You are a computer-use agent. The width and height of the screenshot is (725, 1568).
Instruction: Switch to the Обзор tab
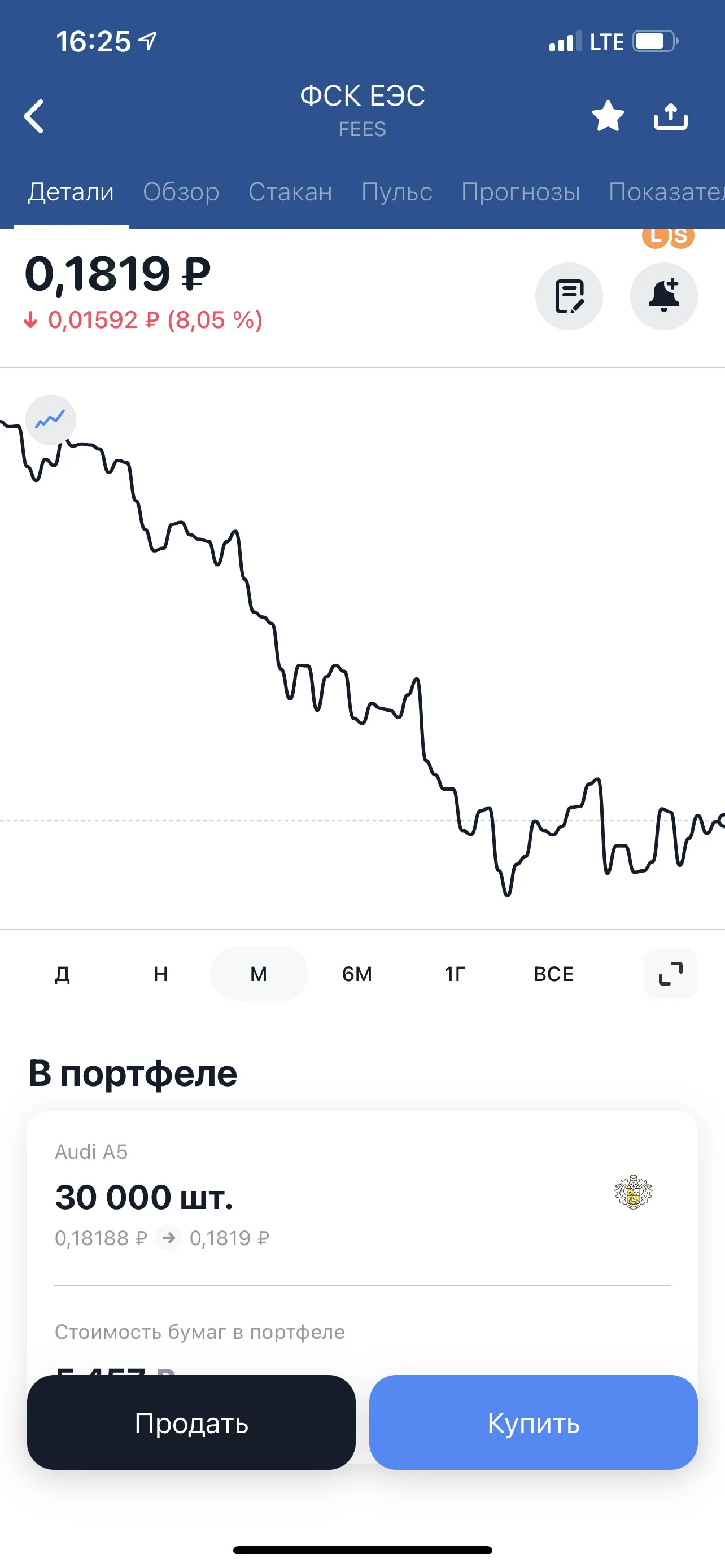pos(181,192)
